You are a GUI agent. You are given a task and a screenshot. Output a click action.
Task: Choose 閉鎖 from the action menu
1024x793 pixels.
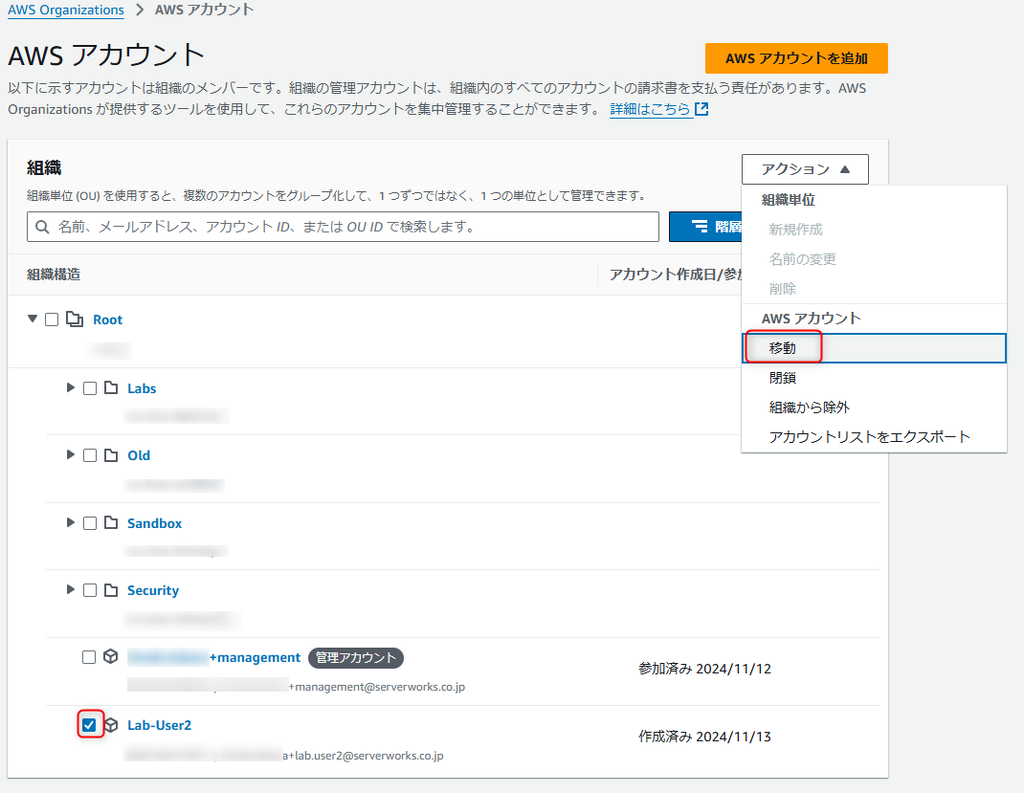click(874, 378)
